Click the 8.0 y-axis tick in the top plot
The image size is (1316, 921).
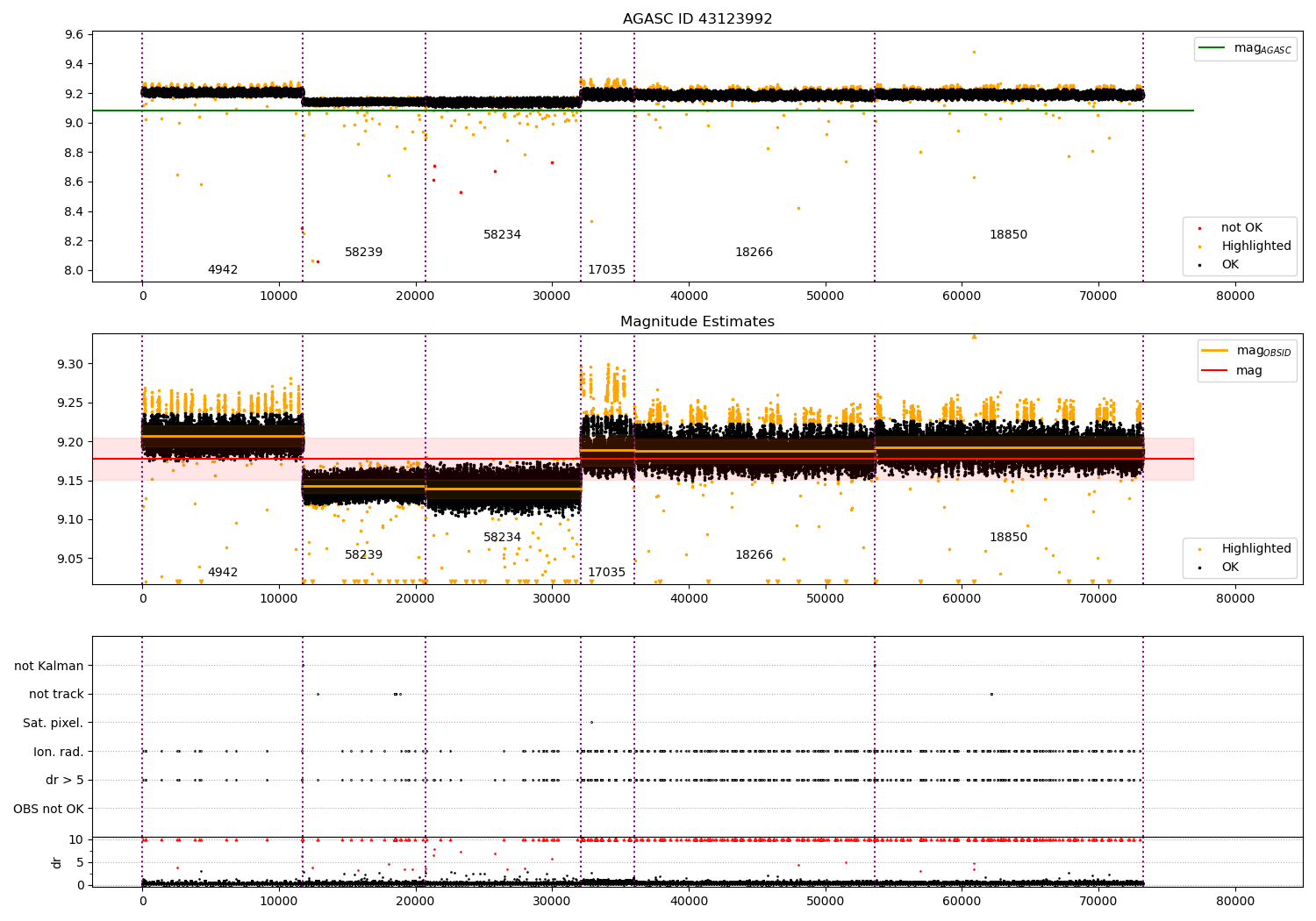(x=75, y=271)
